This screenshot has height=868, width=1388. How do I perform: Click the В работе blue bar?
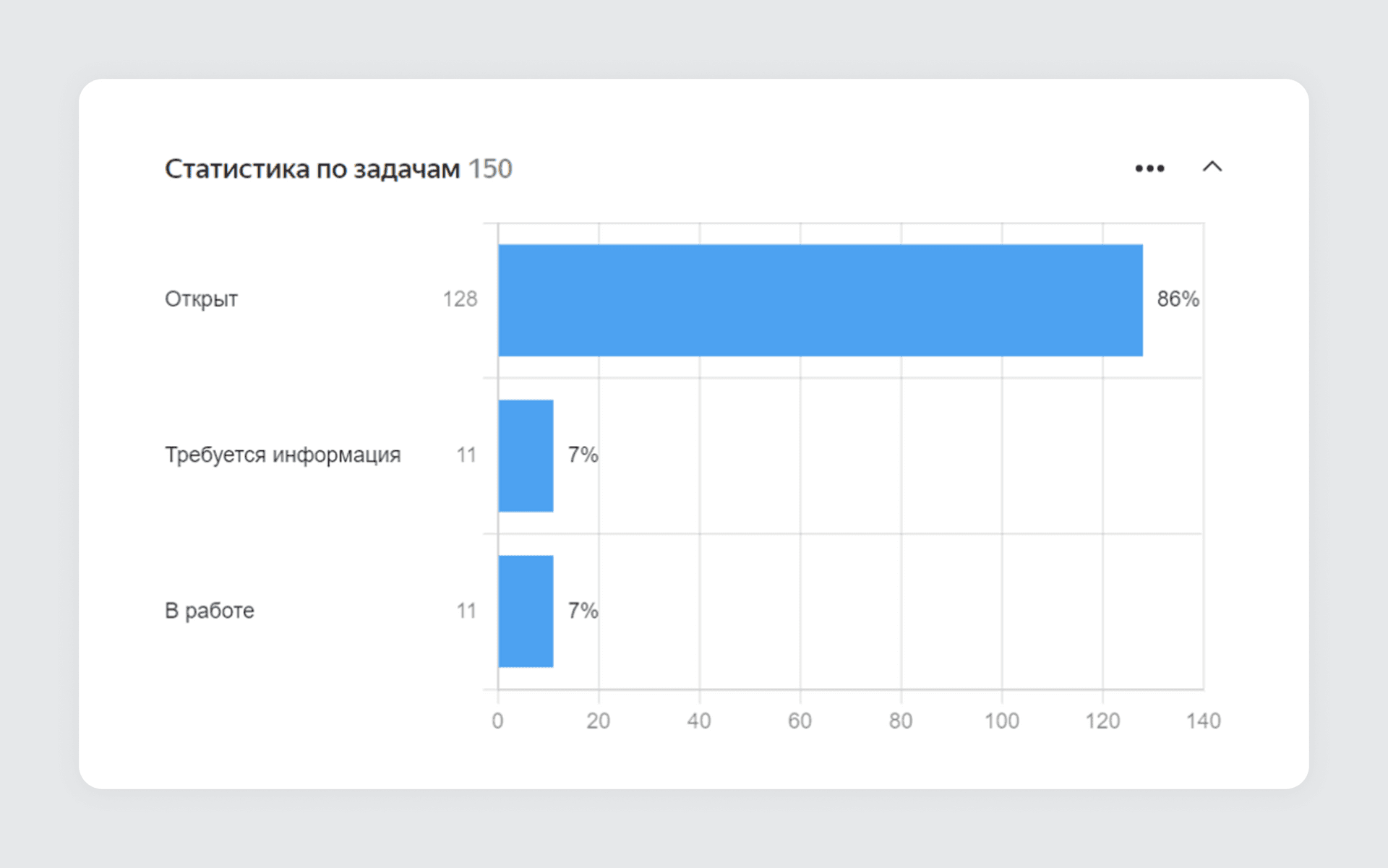coord(526,611)
